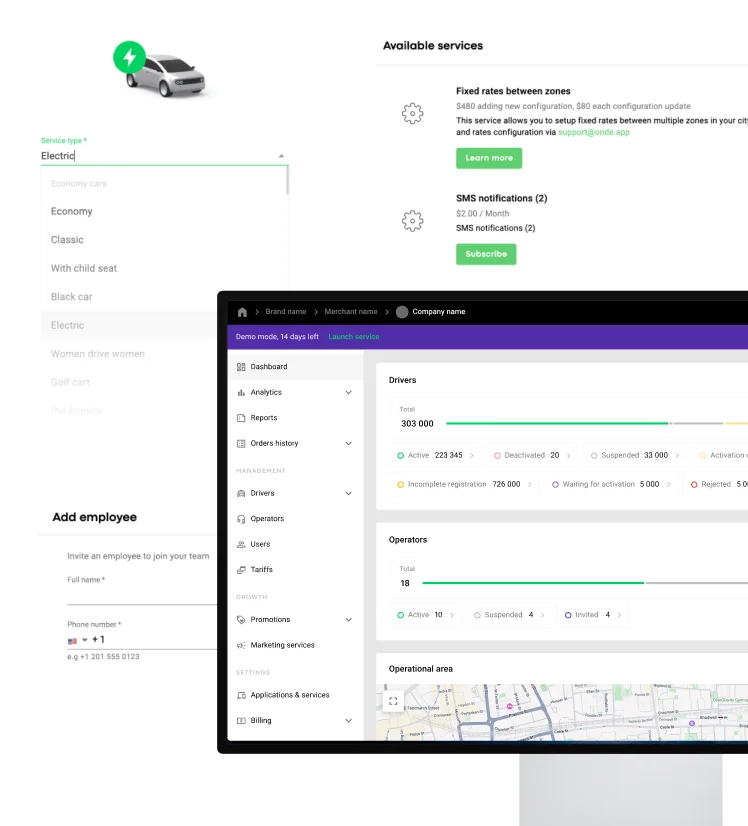Click the gear icon beside SMS notifications

click(412, 221)
